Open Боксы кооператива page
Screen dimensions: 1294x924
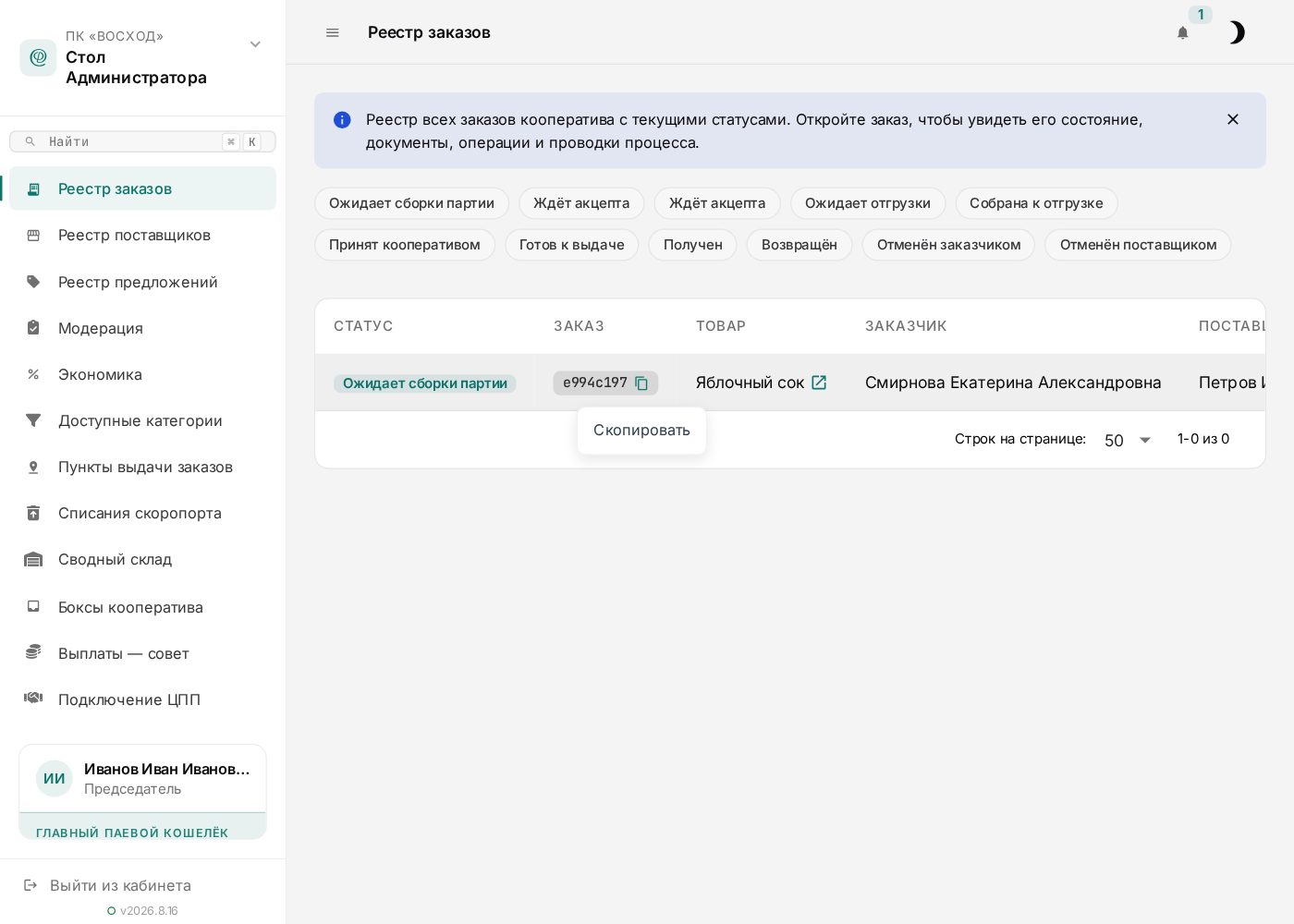(x=142, y=607)
